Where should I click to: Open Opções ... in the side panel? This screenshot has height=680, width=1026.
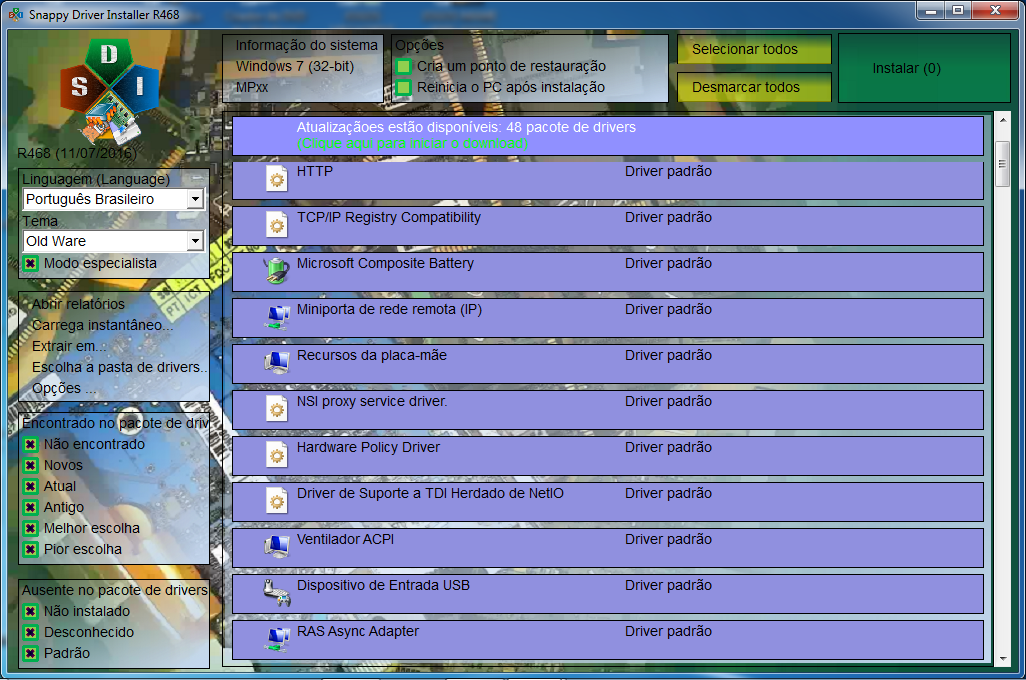(64, 387)
